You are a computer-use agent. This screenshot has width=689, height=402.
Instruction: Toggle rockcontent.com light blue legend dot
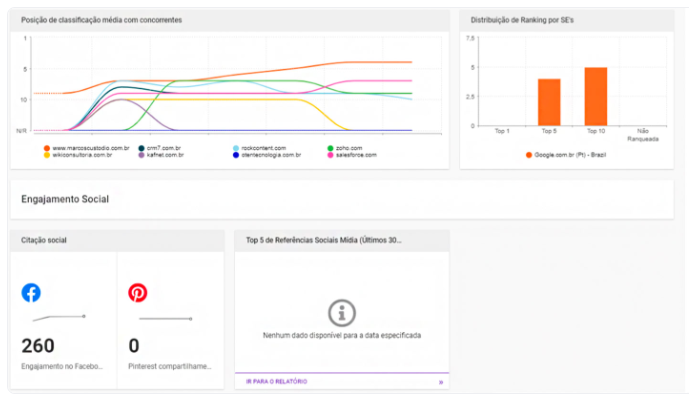[x=236, y=148]
